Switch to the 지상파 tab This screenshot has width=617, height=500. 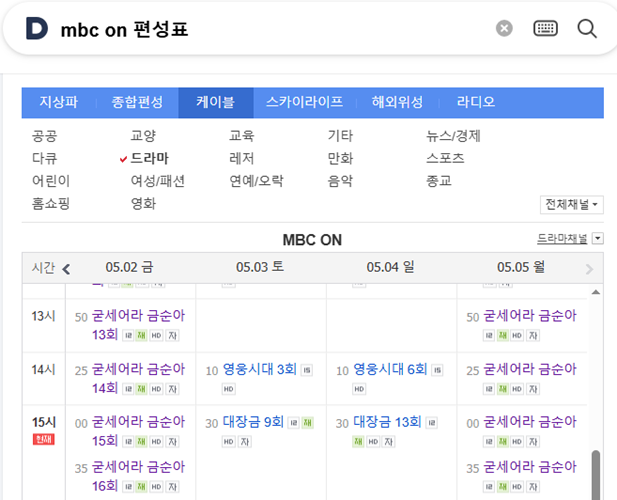click(58, 102)
